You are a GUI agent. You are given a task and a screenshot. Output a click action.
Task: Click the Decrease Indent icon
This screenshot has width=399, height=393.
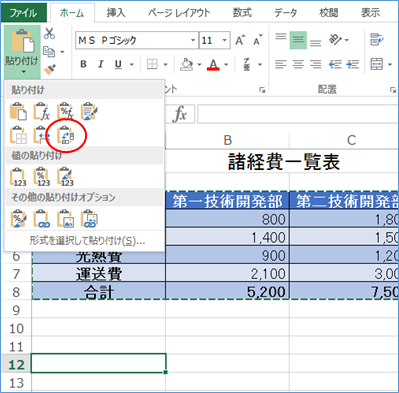tap(335, 64)
